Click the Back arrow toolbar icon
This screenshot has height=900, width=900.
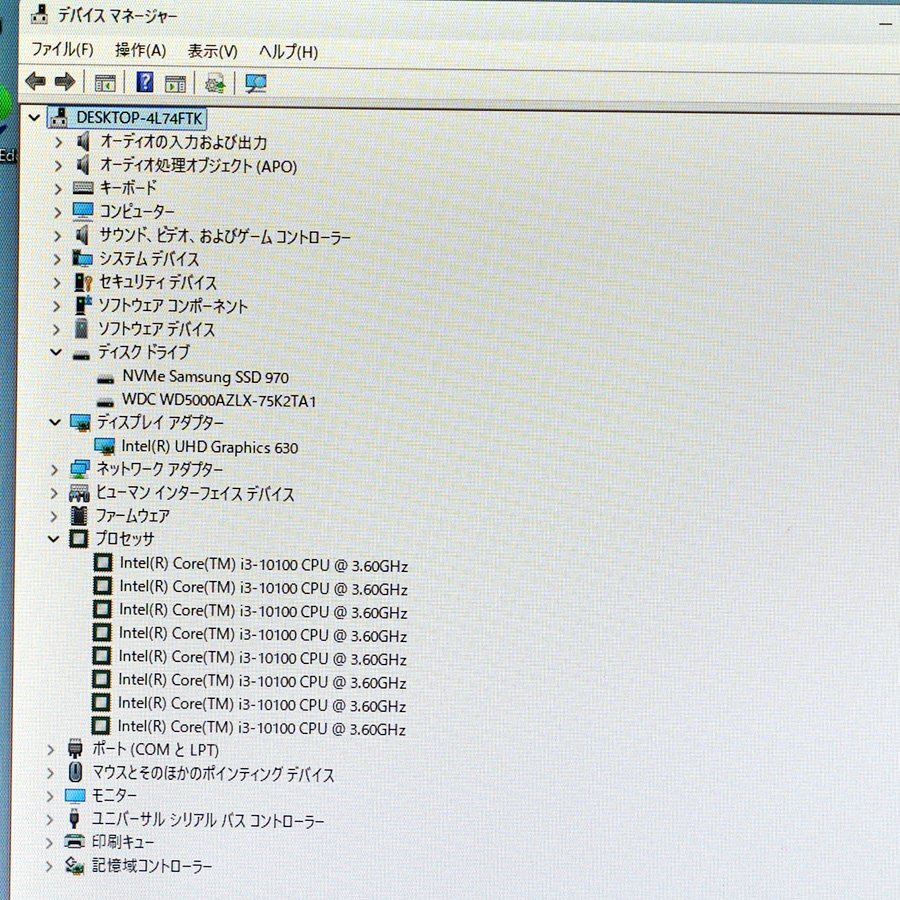pyautogui.click(x=36, y=82)
